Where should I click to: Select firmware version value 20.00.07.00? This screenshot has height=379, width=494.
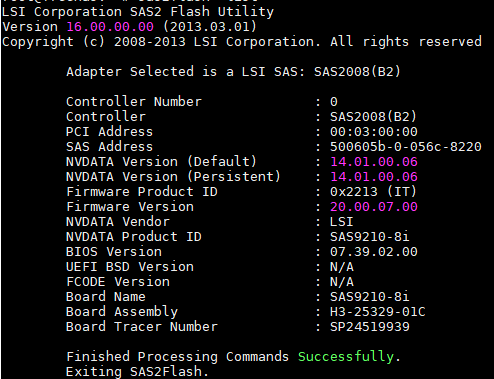pyautogui.click(x=374, y=207)
